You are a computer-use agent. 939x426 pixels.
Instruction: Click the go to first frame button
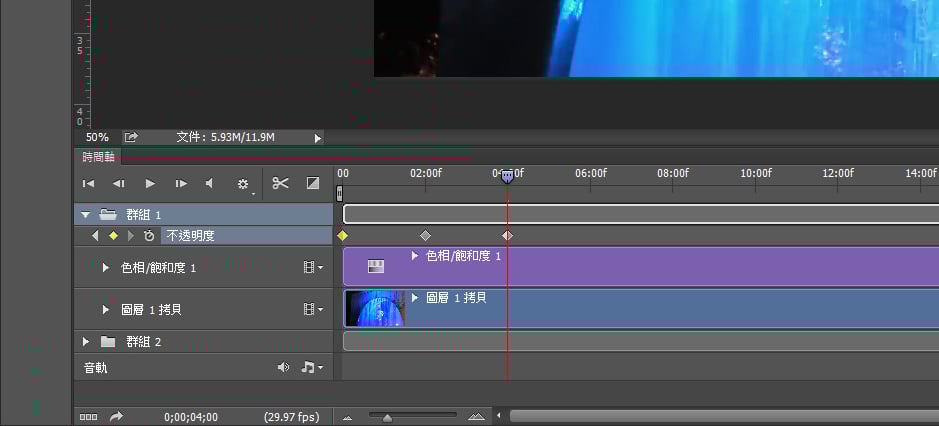88,184
